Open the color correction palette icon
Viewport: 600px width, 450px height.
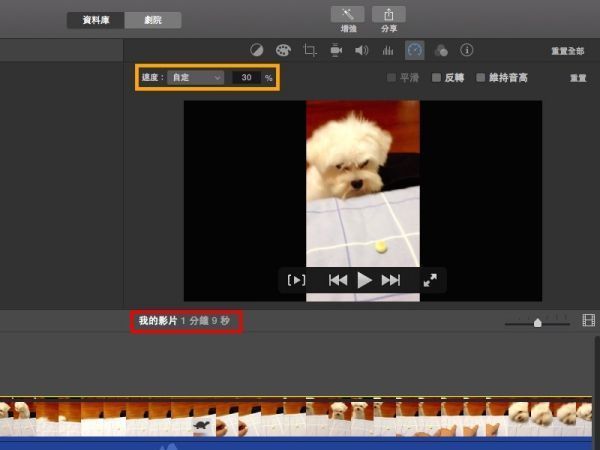[x=283, y=50]
